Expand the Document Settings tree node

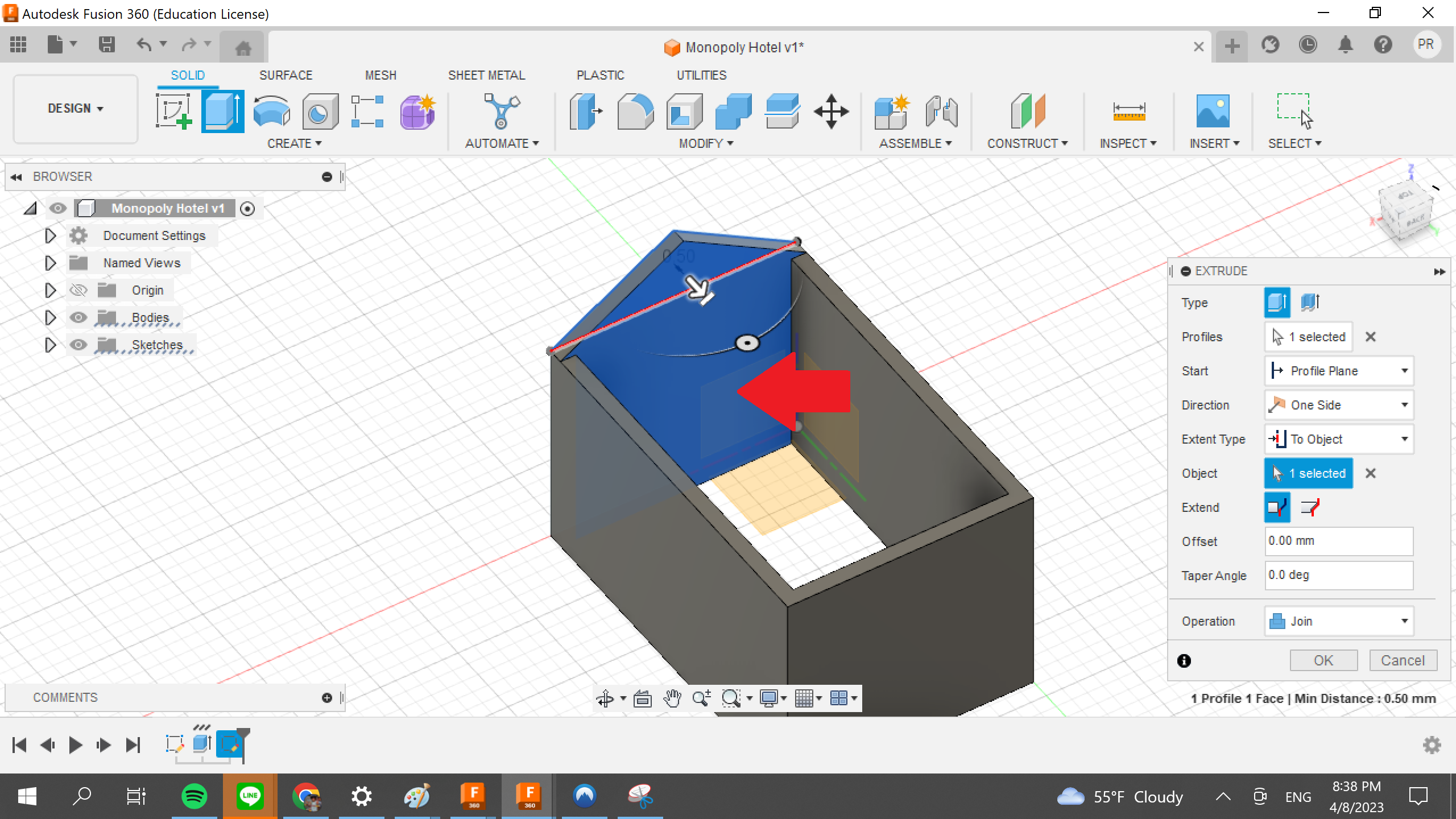49,235
